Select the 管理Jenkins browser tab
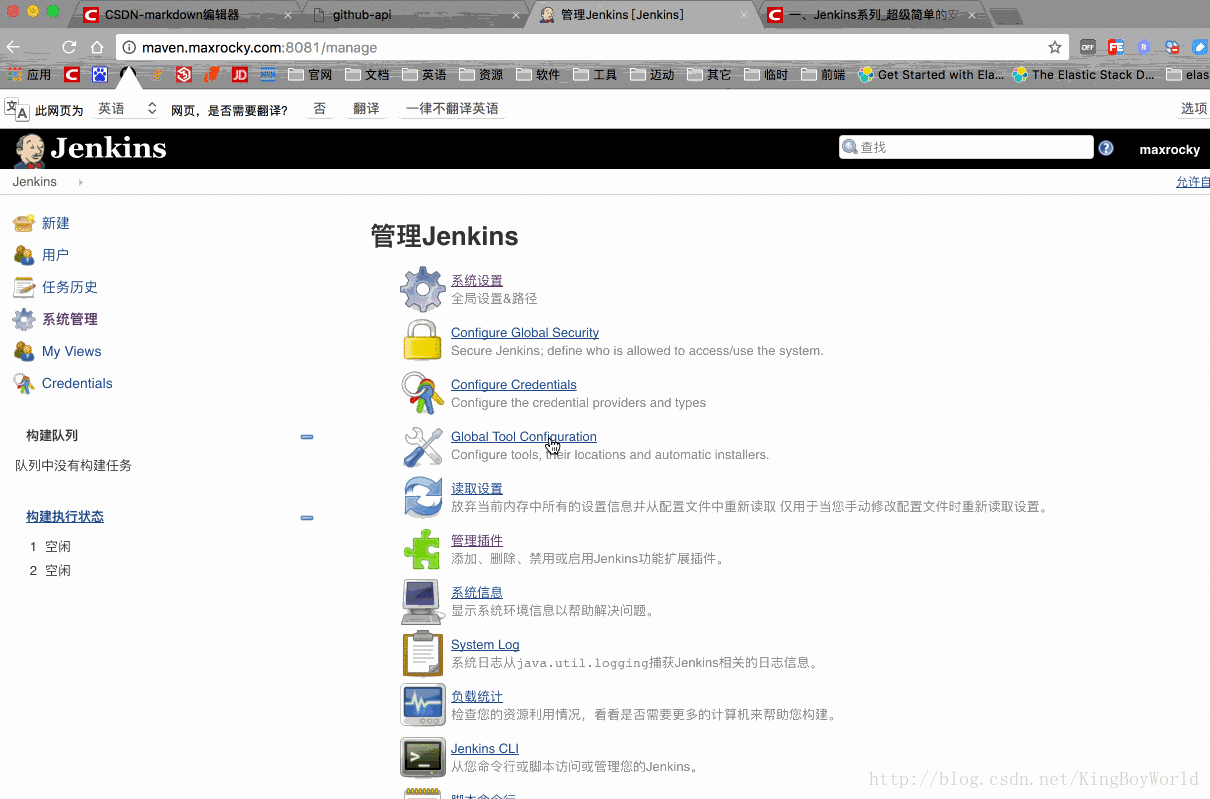Image resolution: width=1210 pixels, height=799 pixels. point(643,15)
